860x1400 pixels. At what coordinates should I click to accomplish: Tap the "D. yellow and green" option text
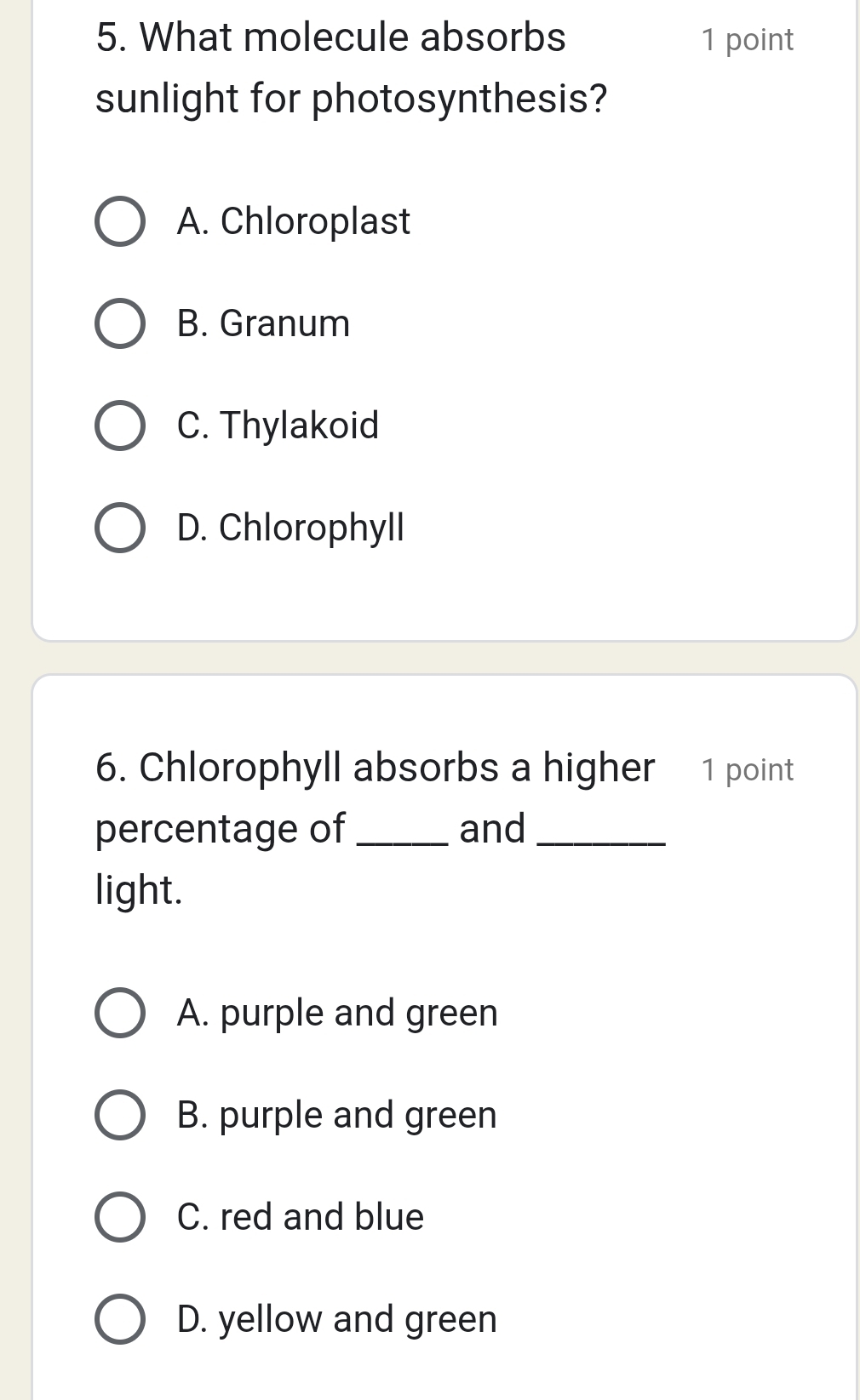tap(337, 1319)
